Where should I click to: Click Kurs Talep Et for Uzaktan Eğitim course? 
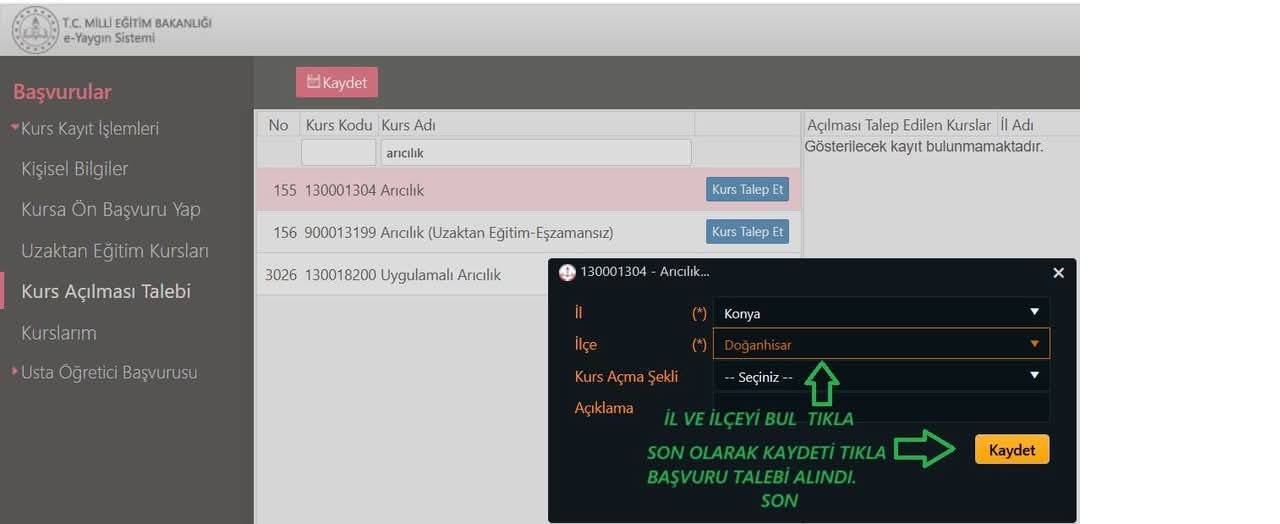point(747,232)
